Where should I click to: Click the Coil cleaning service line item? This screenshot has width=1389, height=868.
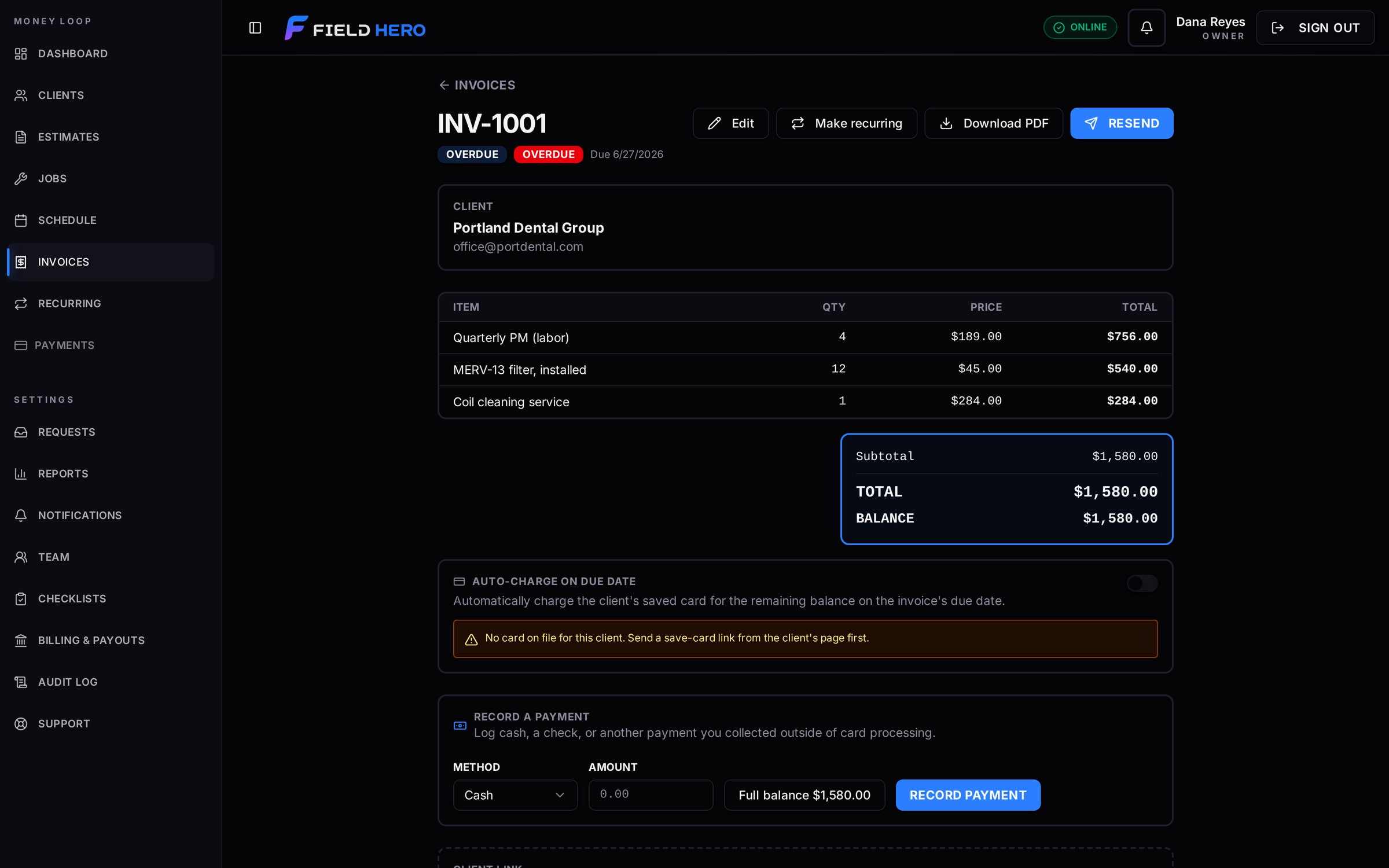coord(511,402)
